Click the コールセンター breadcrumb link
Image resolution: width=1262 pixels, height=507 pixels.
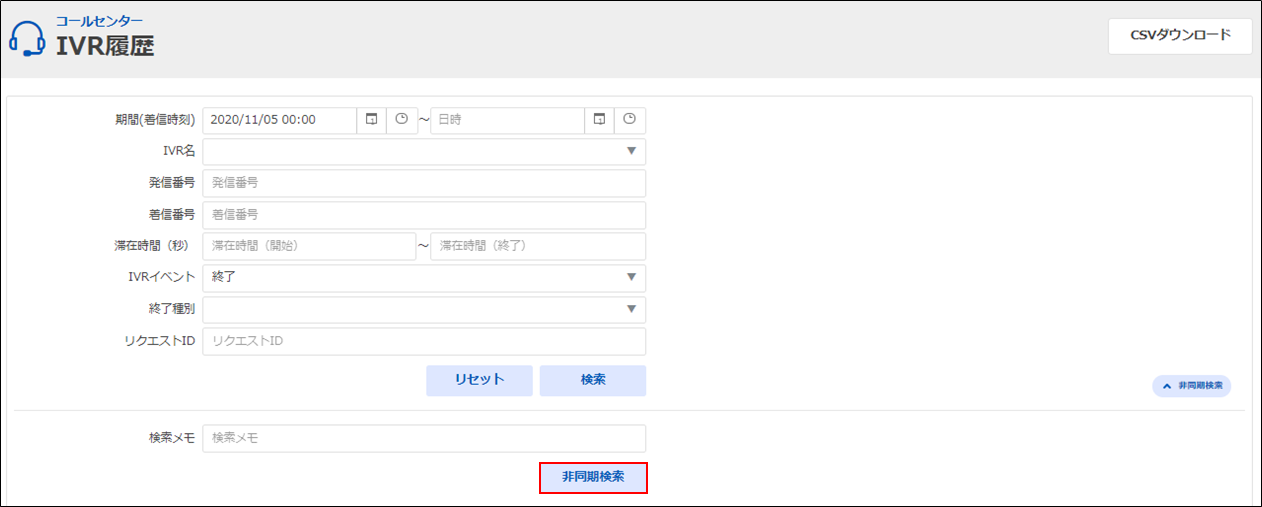point(99,20)
